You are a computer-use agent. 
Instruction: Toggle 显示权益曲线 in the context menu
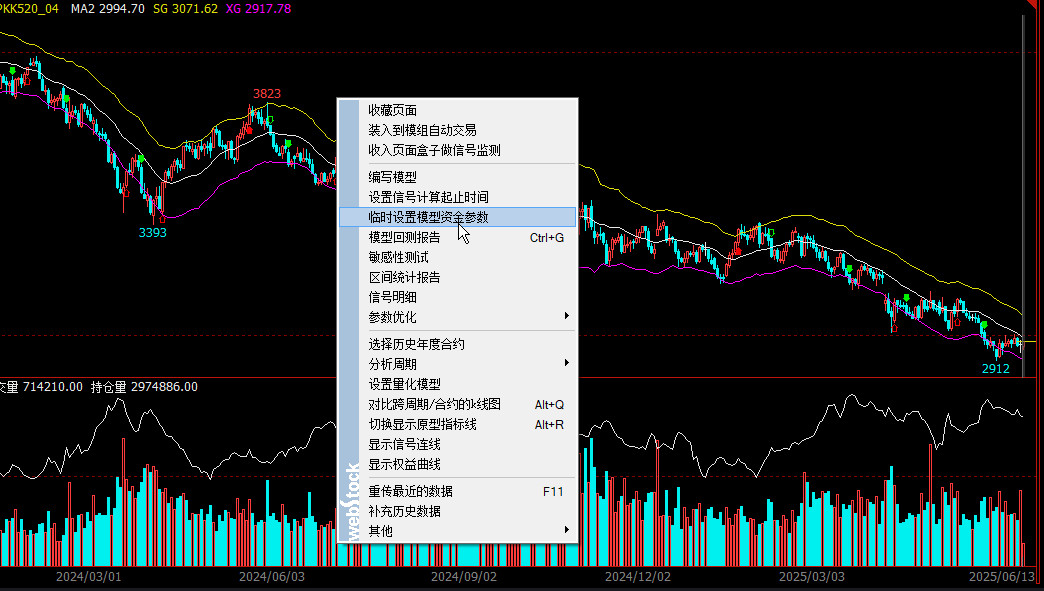tap(404, 464)
